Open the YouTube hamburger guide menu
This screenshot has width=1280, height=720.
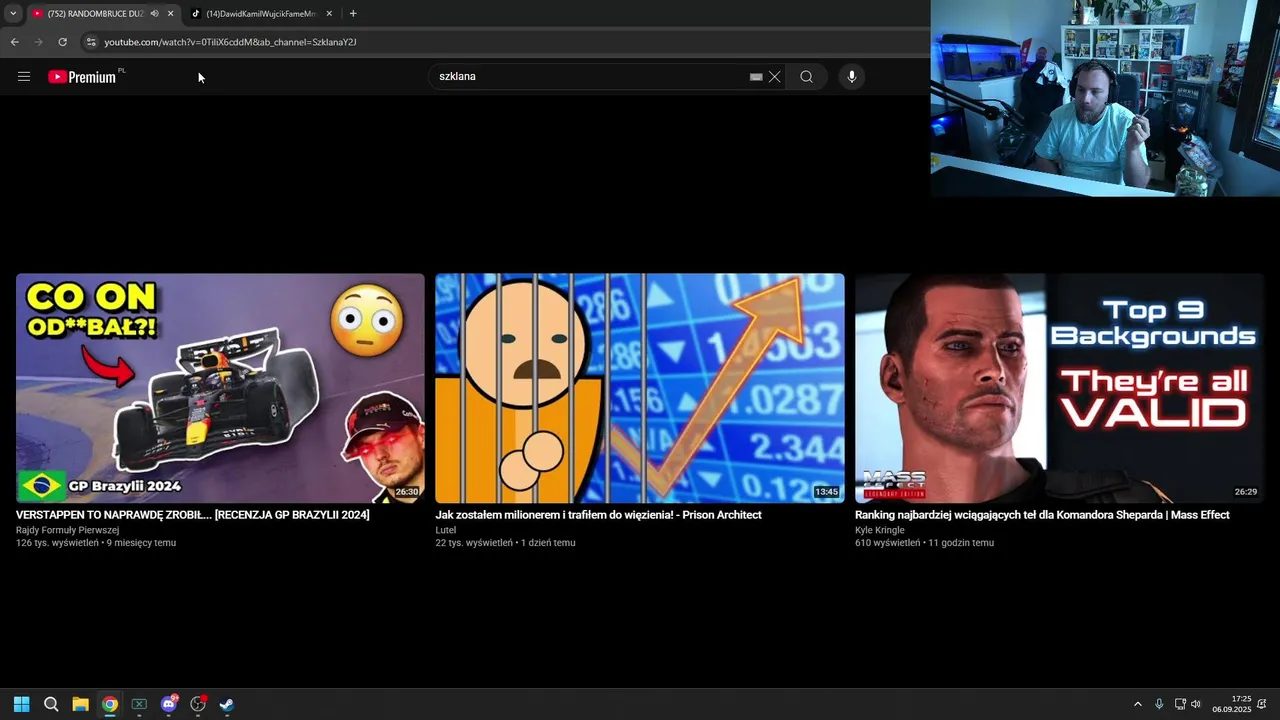[x=24, y=77]
